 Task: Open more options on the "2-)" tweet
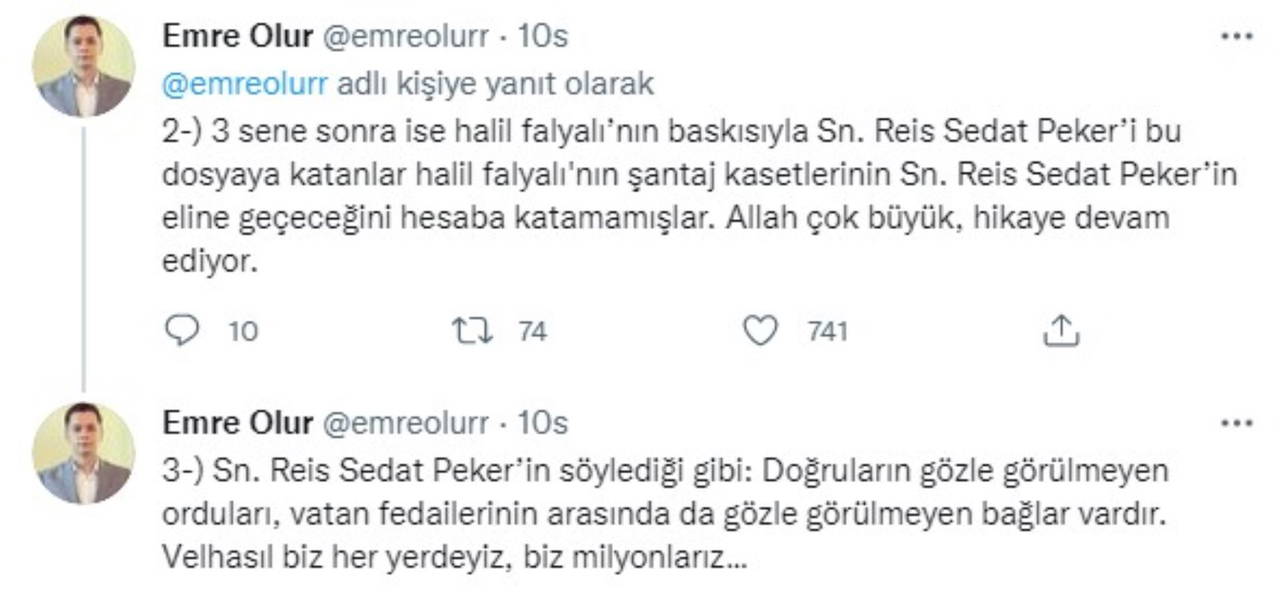1237,37
